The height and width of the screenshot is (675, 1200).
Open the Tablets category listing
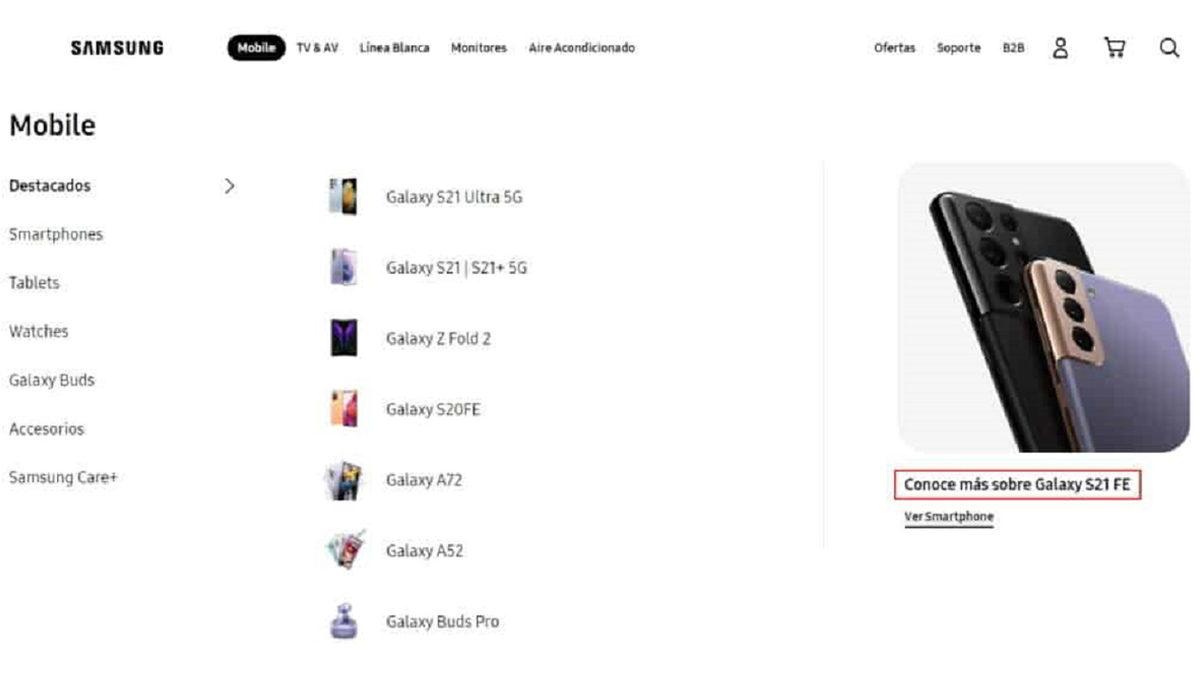(x=34, y=283)
